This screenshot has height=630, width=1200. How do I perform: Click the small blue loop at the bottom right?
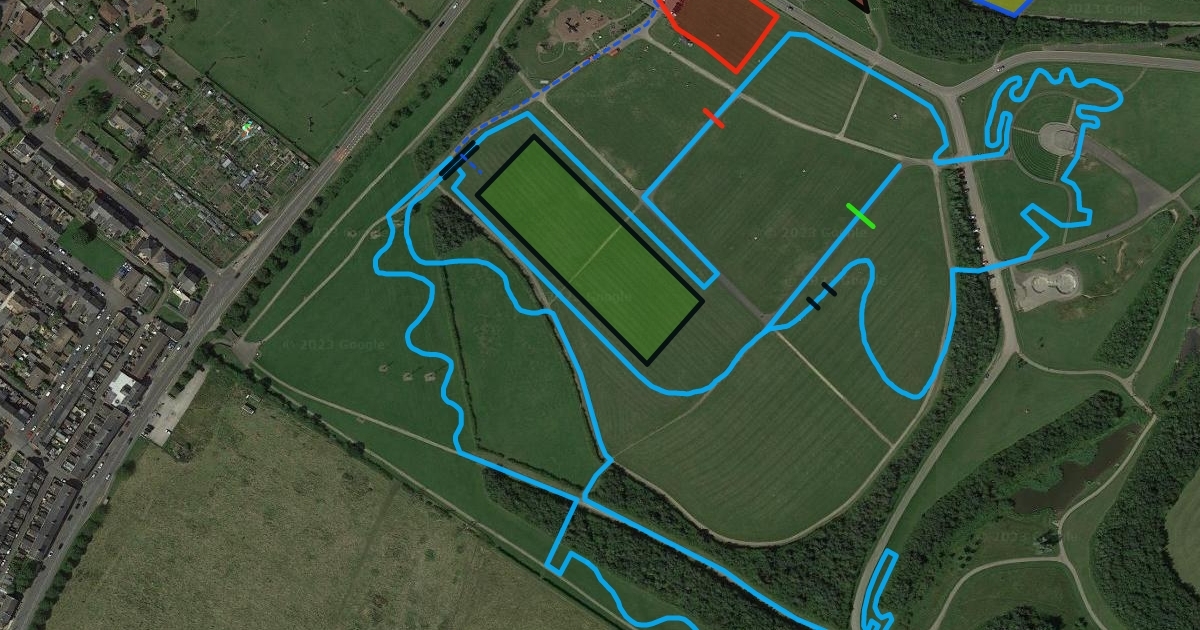876,589
